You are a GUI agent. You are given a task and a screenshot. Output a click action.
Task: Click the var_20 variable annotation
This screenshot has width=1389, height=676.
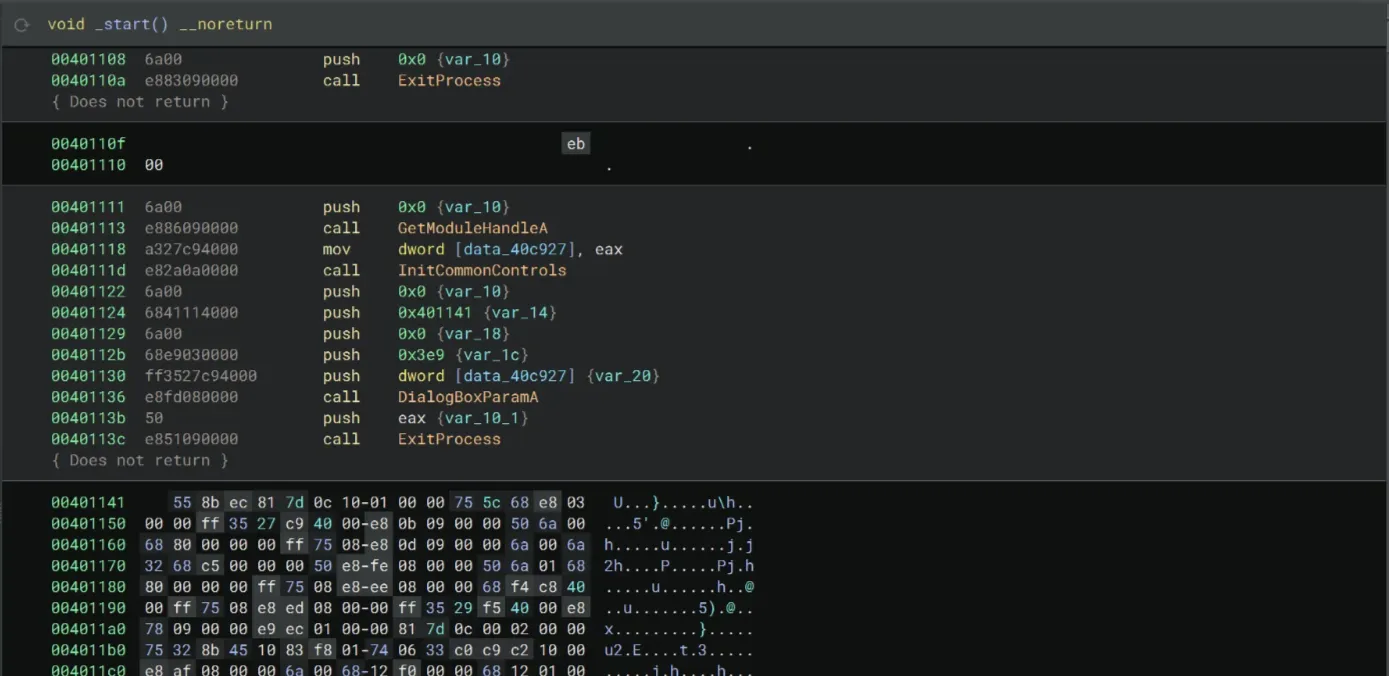click(x=623, y=376)
